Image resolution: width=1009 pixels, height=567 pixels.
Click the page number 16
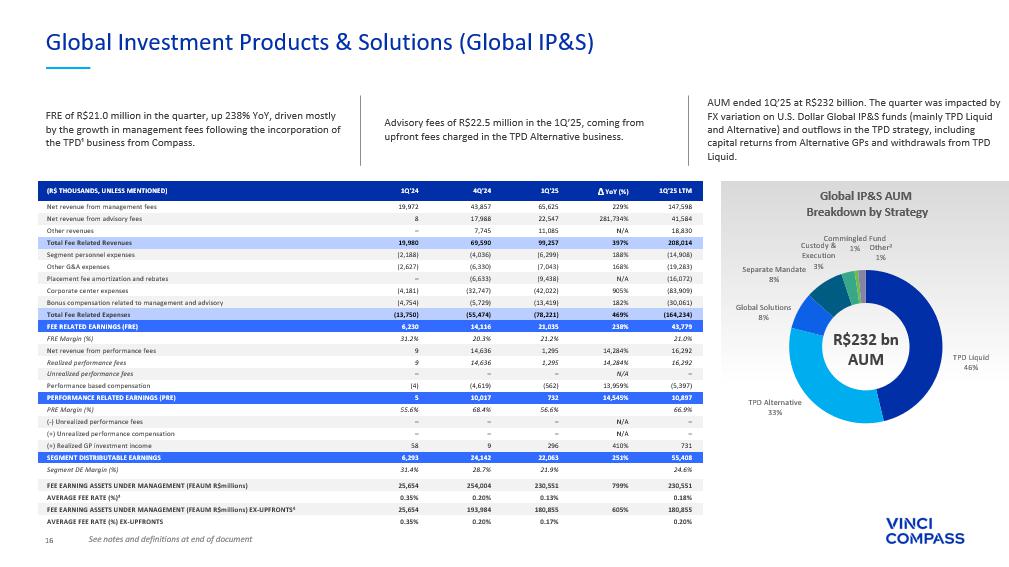click(49, 541)
